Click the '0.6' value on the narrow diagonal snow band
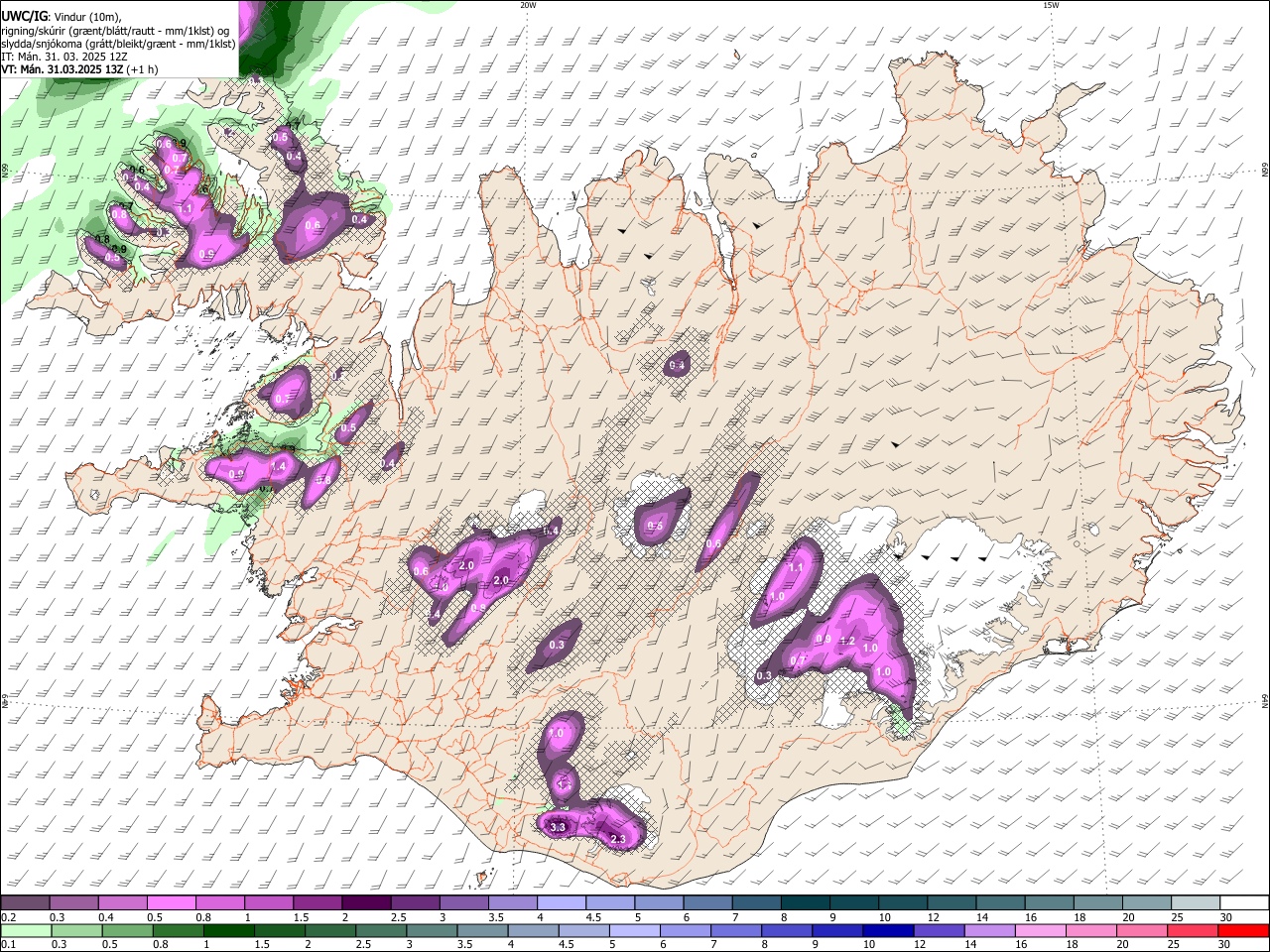The height and width of the screenshot is (952, 1270). click(713, 544)
